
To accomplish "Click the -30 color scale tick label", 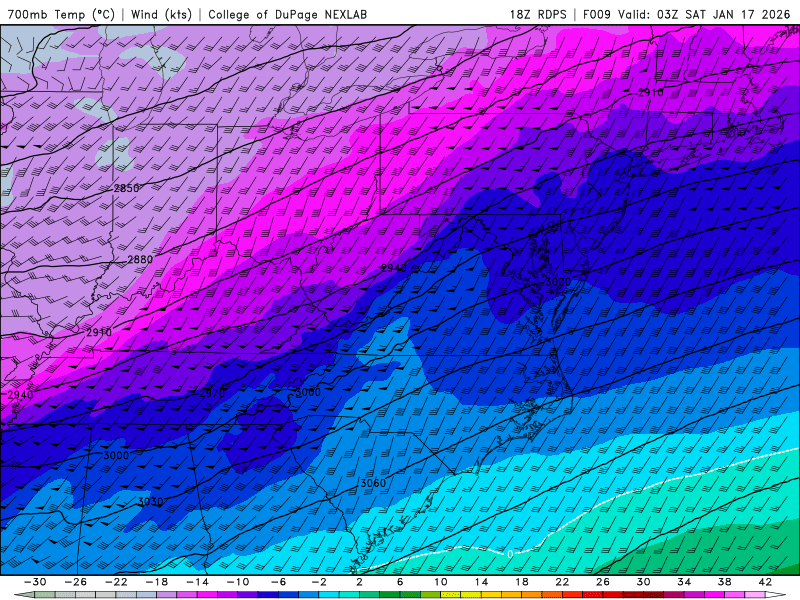I will tap(35, 582).
